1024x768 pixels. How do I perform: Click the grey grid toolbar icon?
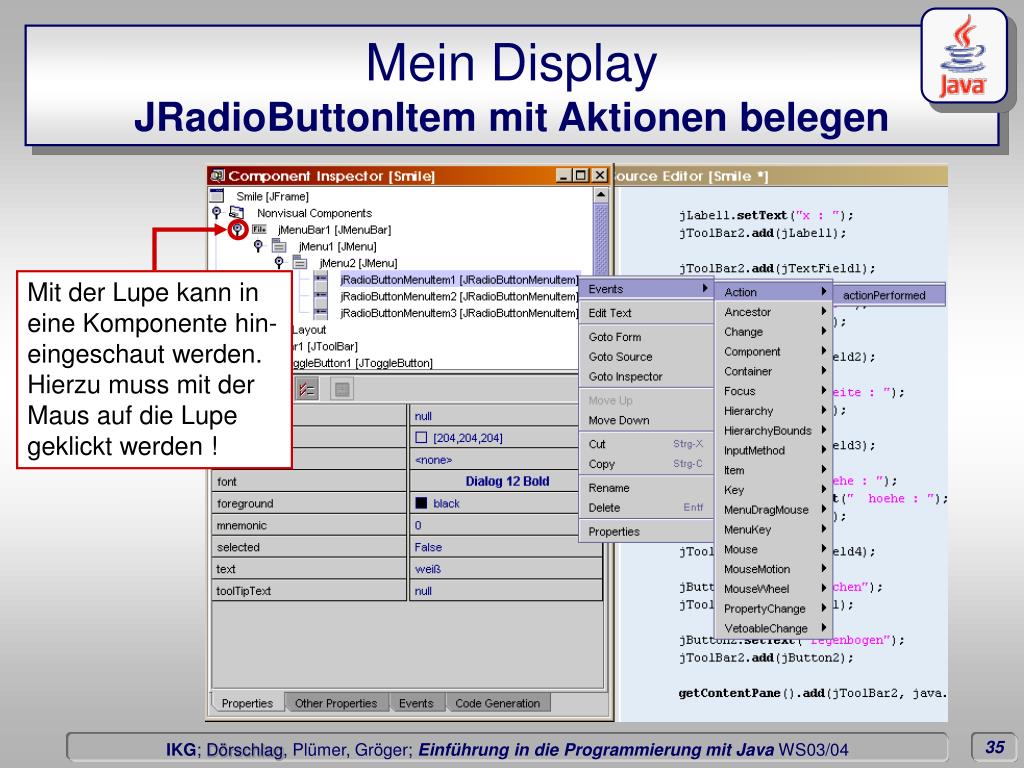pyautogui.click(x=342, y=389)
